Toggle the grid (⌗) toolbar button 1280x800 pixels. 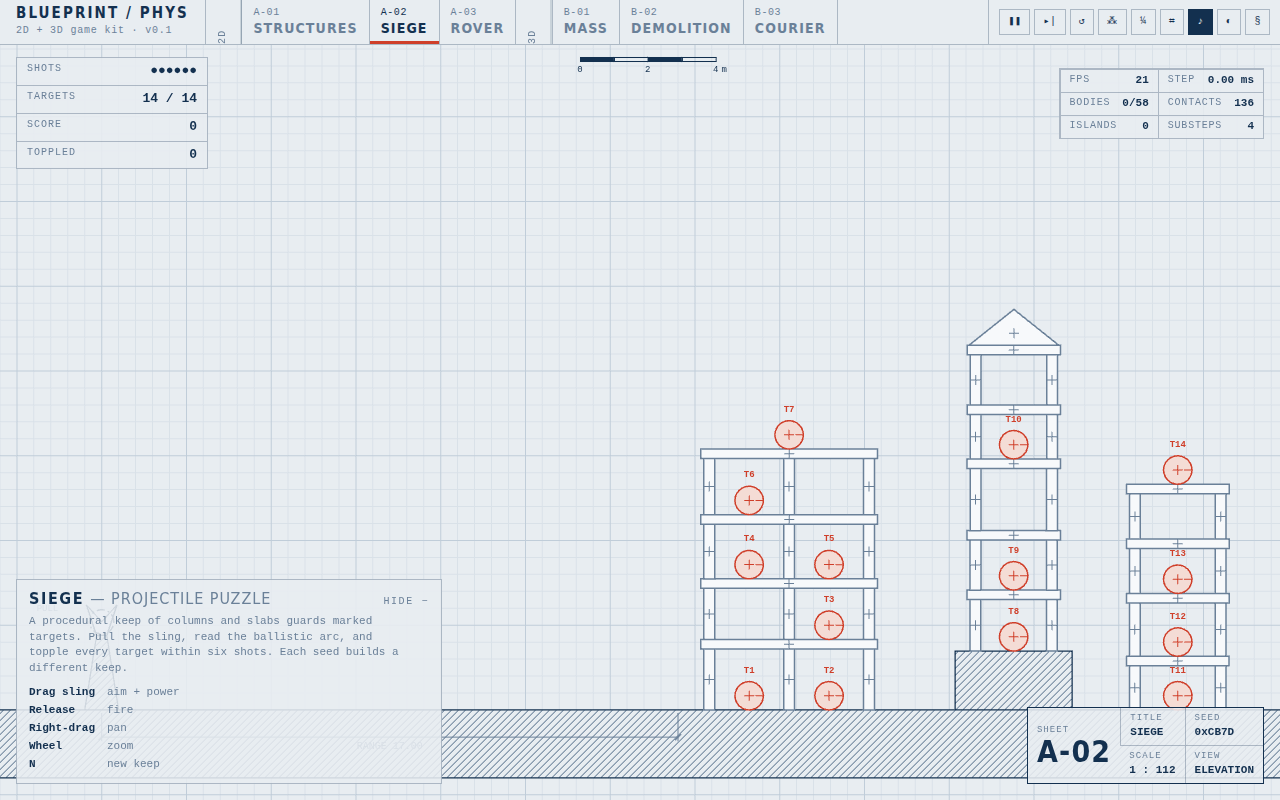click(1172, 22)
